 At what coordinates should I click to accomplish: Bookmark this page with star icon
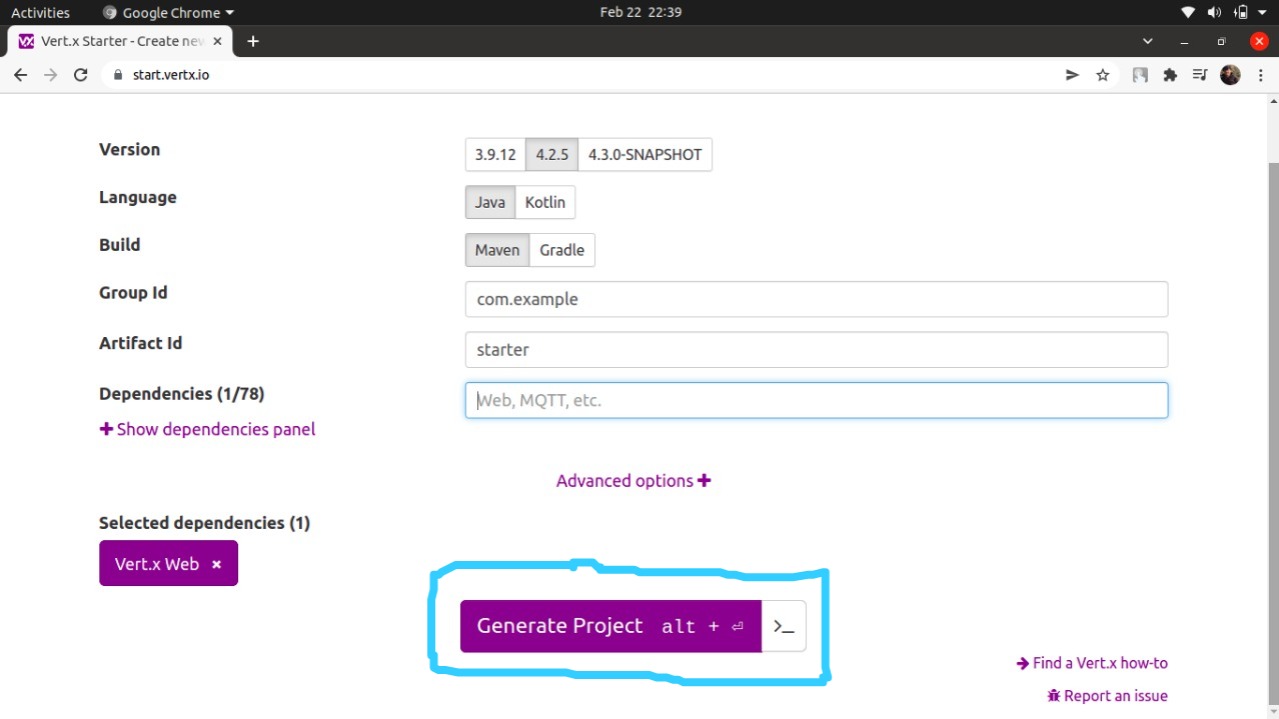pos(1103,75)
